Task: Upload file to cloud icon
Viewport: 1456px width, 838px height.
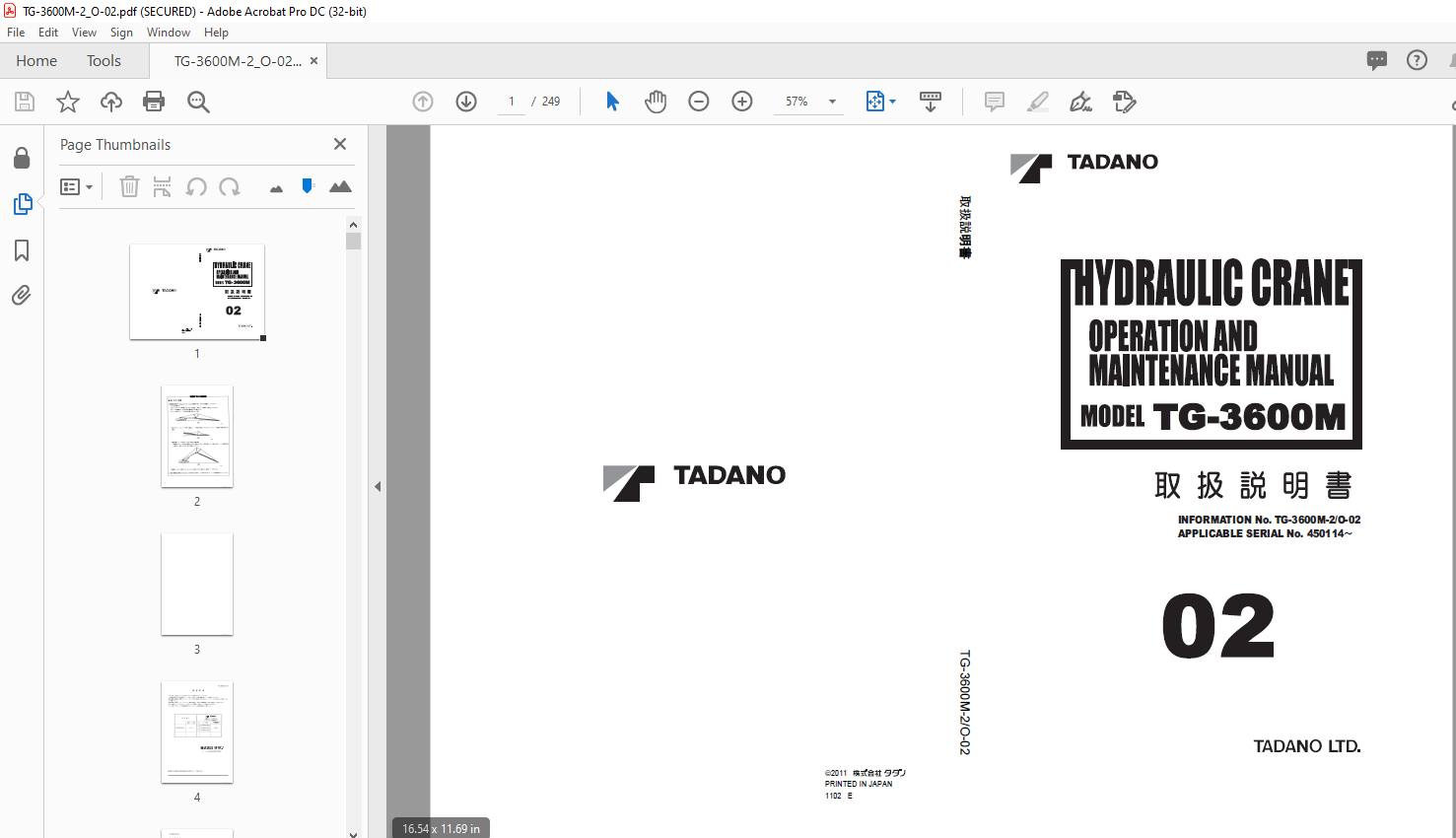Action: [111, 102]
